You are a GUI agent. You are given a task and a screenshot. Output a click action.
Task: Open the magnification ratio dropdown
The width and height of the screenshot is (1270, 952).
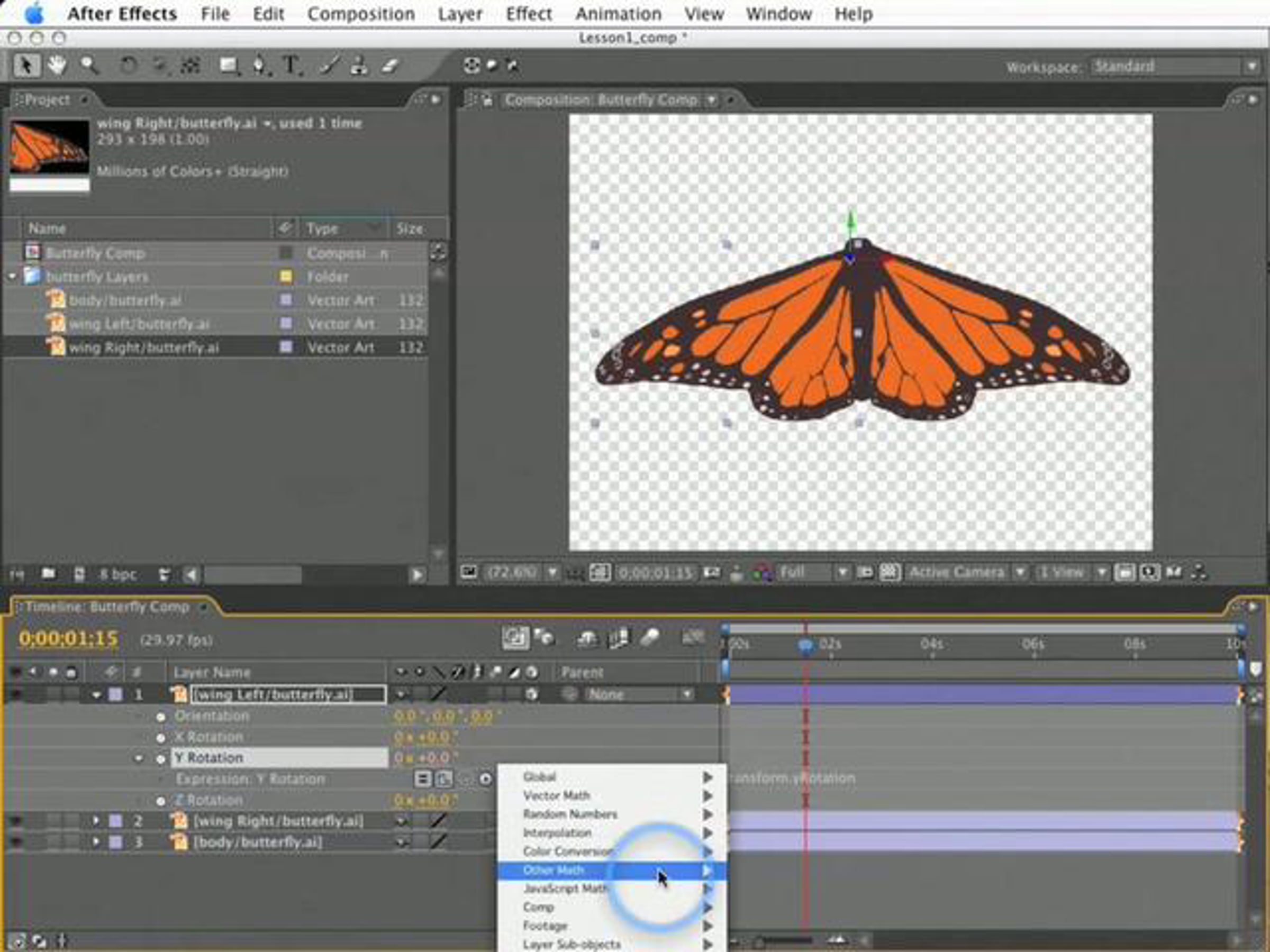click(522, 572)
